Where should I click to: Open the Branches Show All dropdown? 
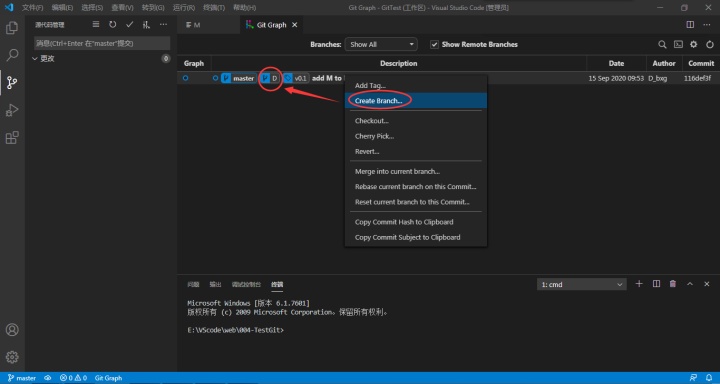(x=381, y=45)
